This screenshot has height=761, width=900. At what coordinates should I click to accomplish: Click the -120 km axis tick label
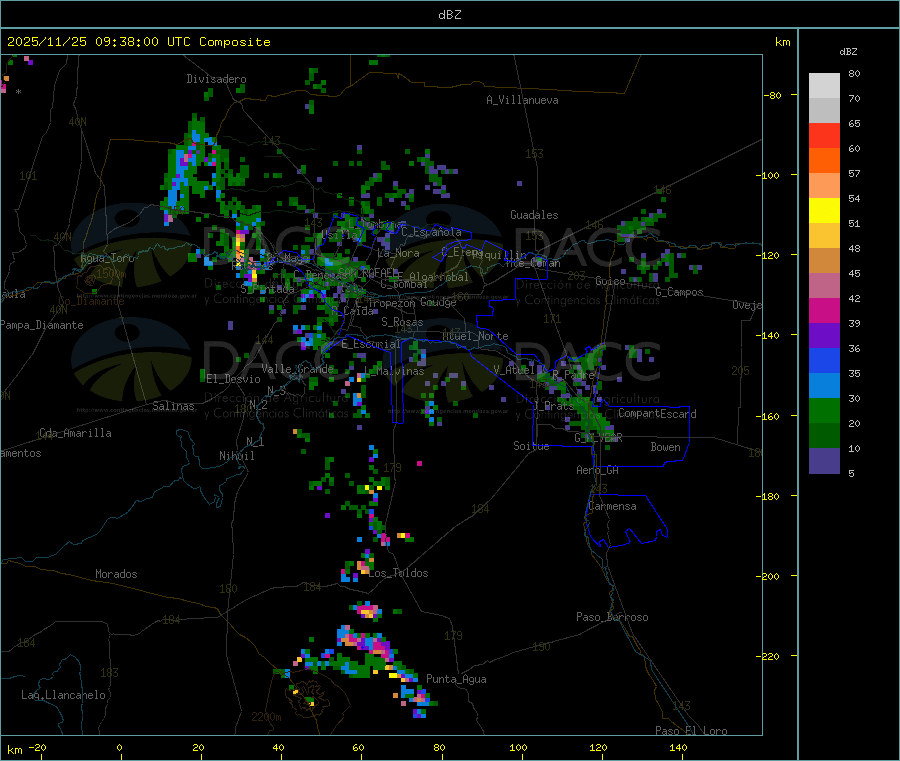coord(767,255)
